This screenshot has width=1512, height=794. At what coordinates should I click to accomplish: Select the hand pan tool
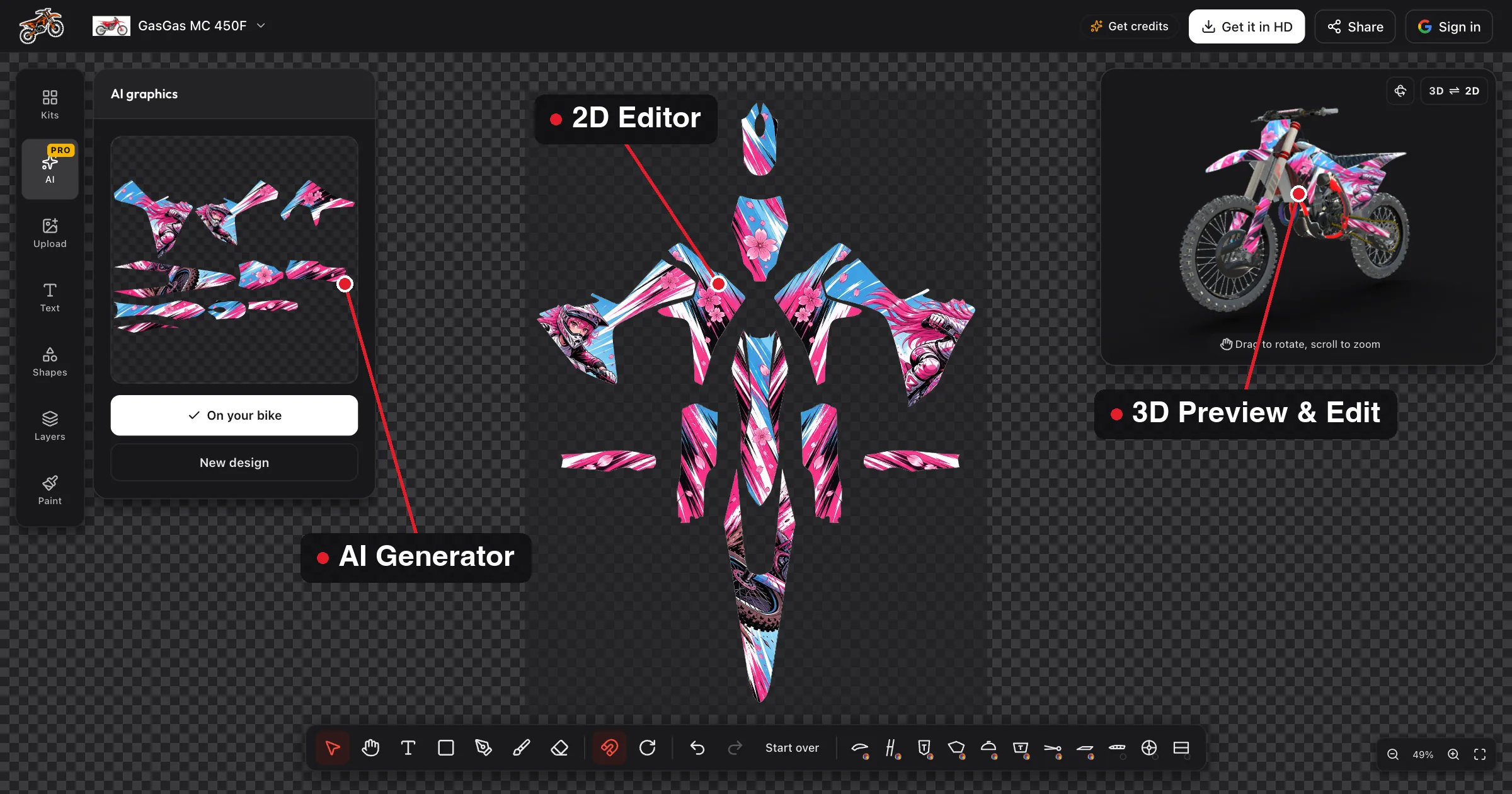[x=370, y=748]
